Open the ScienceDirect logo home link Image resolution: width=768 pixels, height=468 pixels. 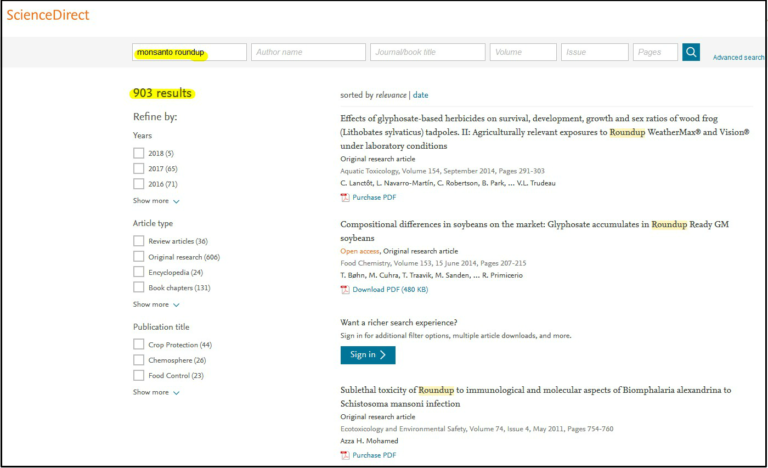(48, 15)
